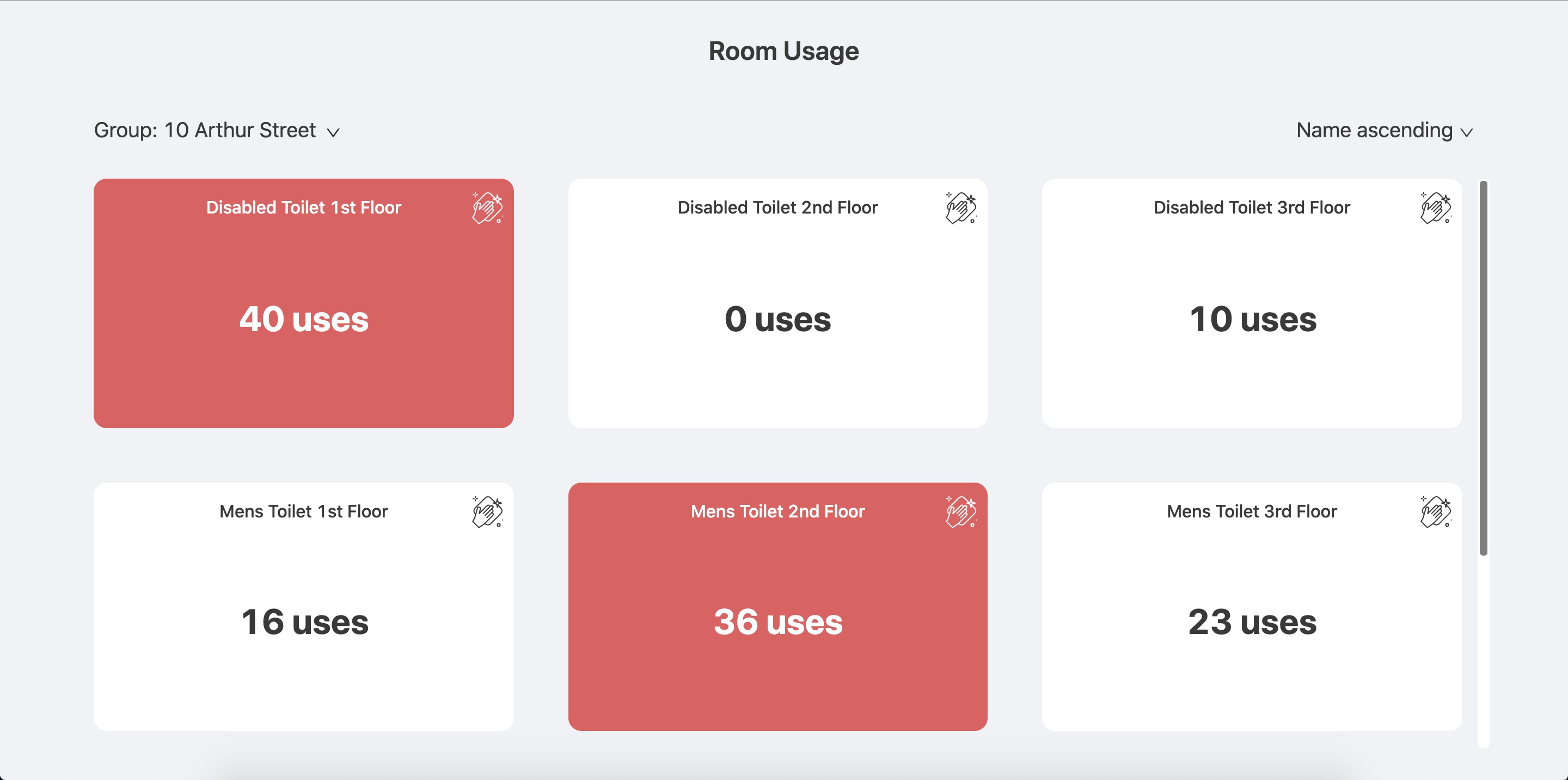Viewport: 1568px width, 780px height.
Task: Click the 'Disabled Toilet 3rd Floor' title
Action: (x=1252, y=208)
